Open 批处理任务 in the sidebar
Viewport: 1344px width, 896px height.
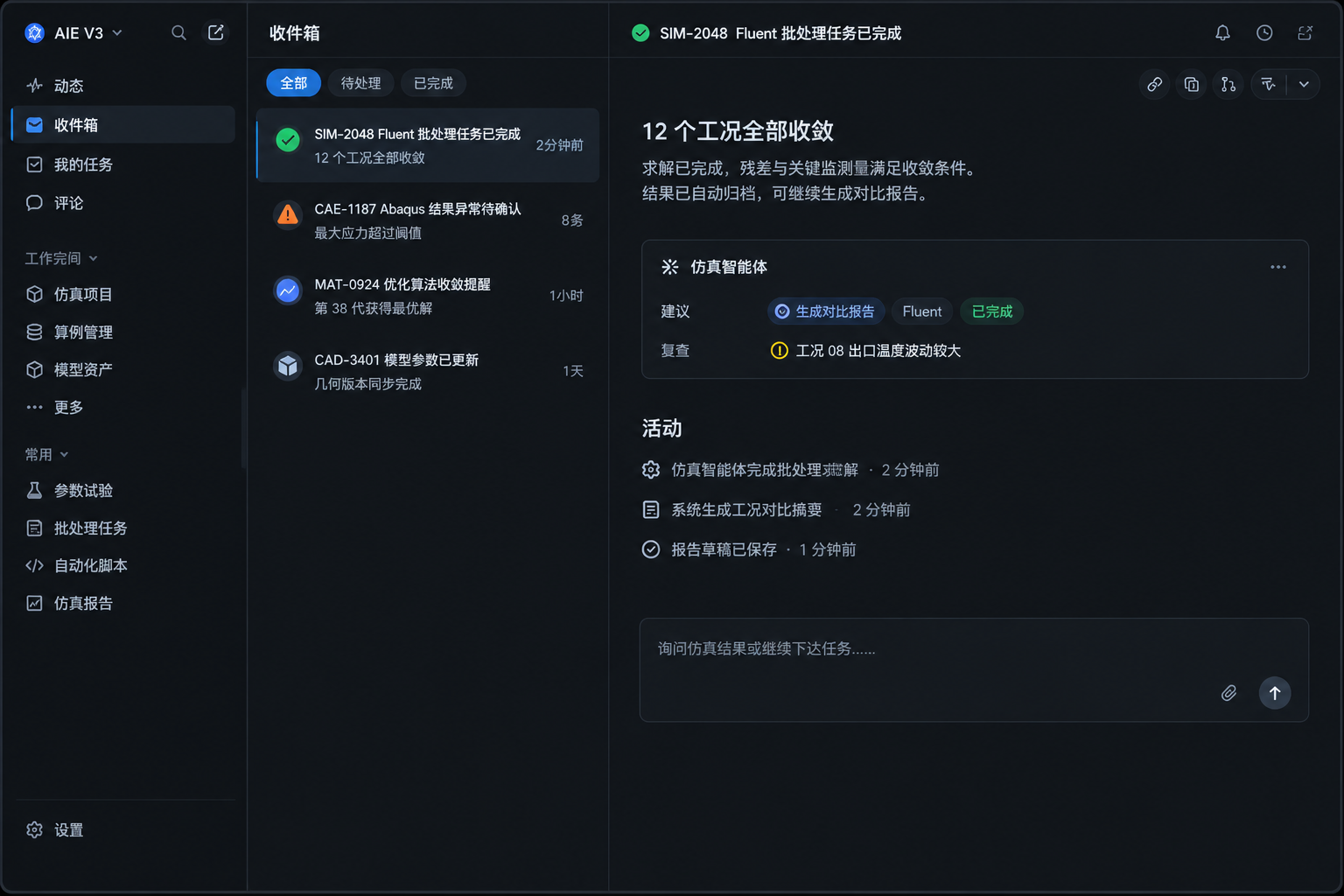tap(123, 528)
